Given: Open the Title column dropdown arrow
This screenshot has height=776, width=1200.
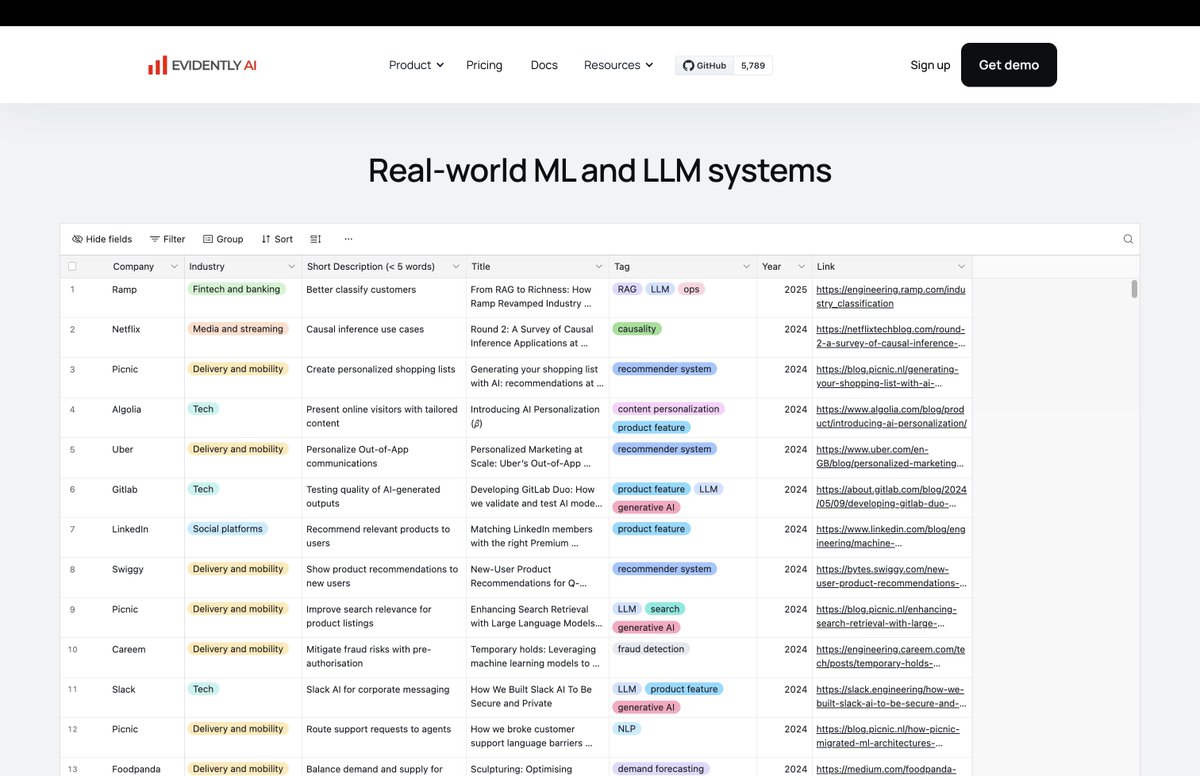Looking at the screenshot, I should point(599,267).
